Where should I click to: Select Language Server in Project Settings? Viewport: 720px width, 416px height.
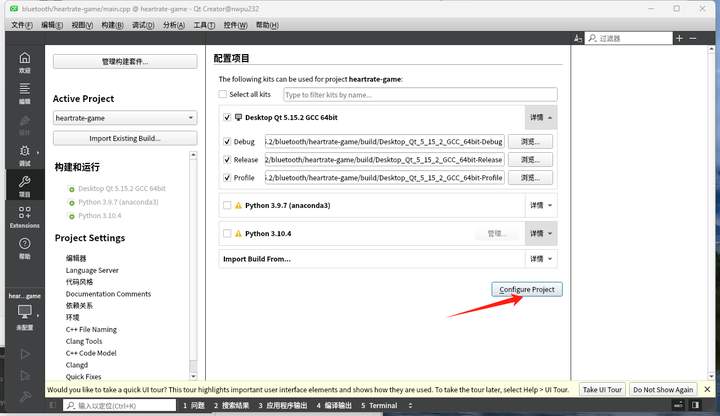pyautogui.click(x=92, y=270)
